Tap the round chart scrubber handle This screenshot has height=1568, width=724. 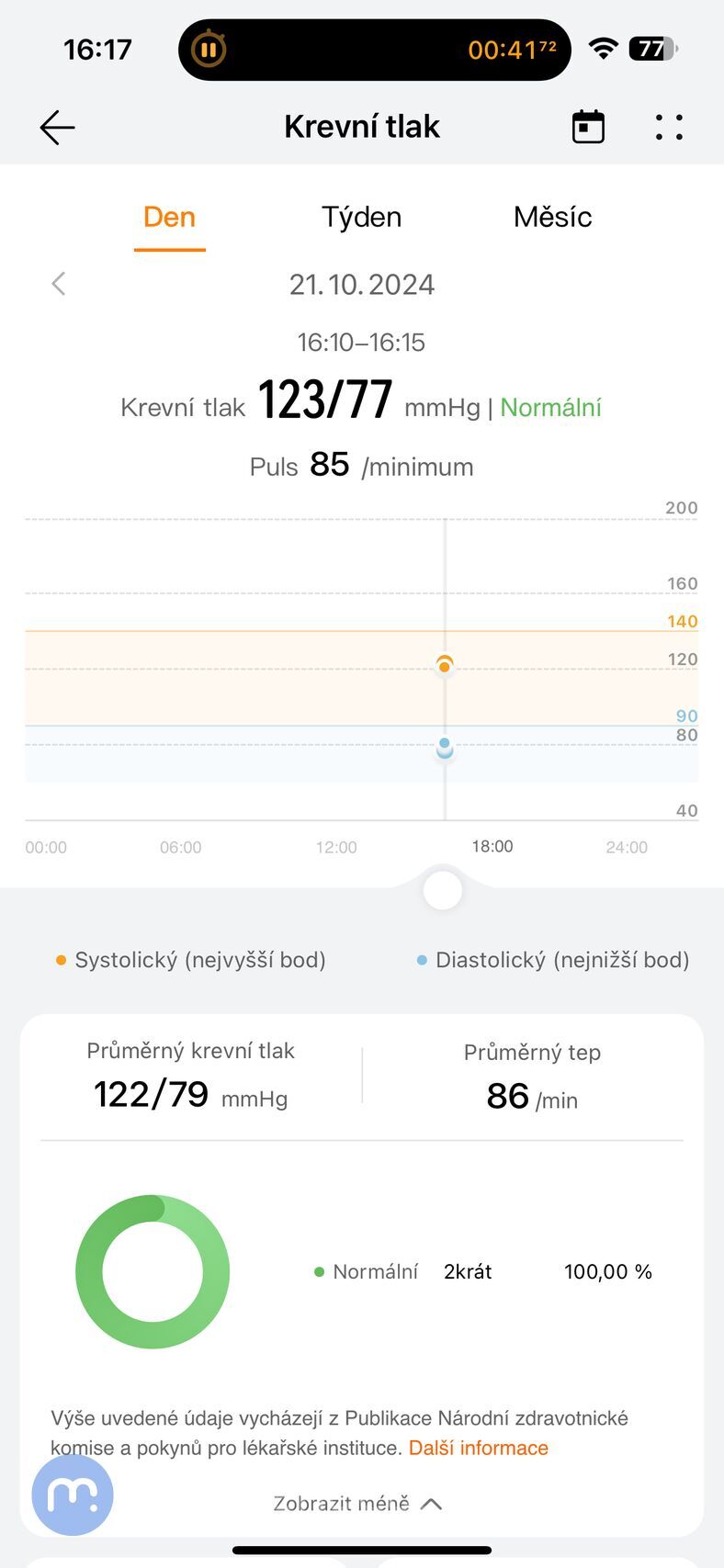tap(443, 890)
